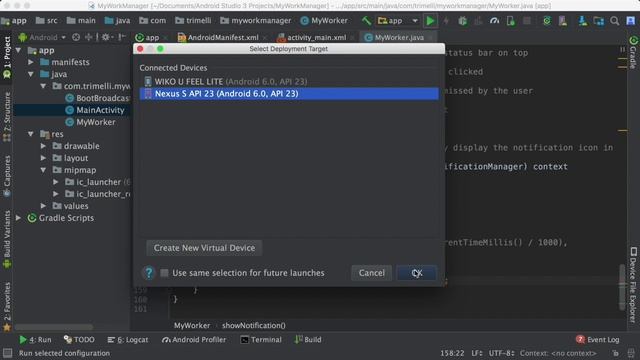Open Build Variants side panel
The width and height of the screenshot is (640, 360).
coord(7,239)
